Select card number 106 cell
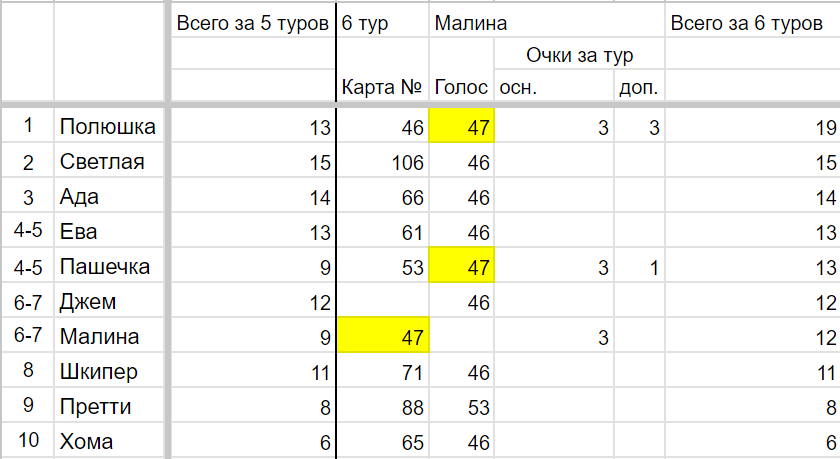 click(383, 161)
